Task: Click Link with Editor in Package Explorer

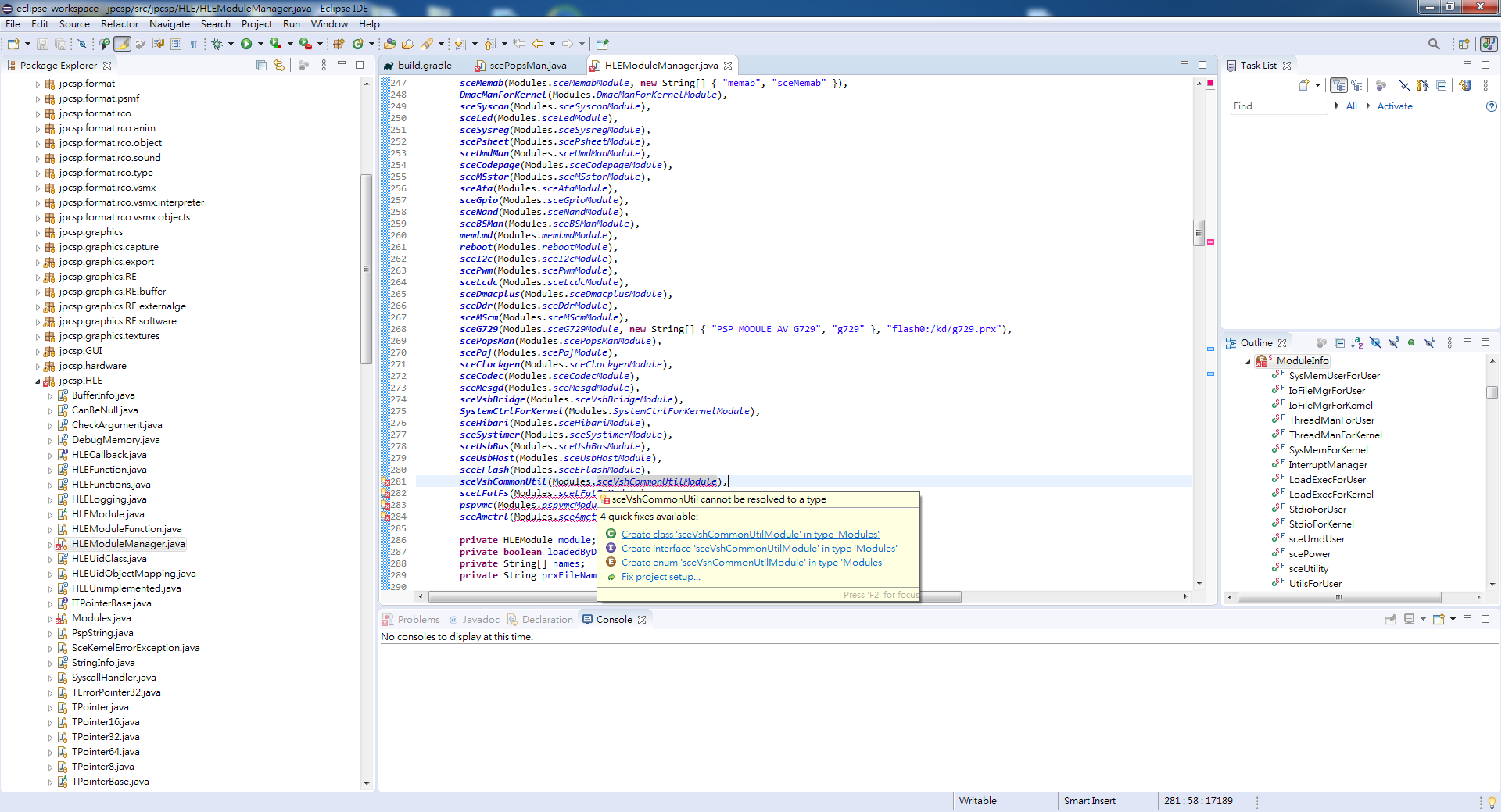Action: pyautogui.click(x=279, y=66)
